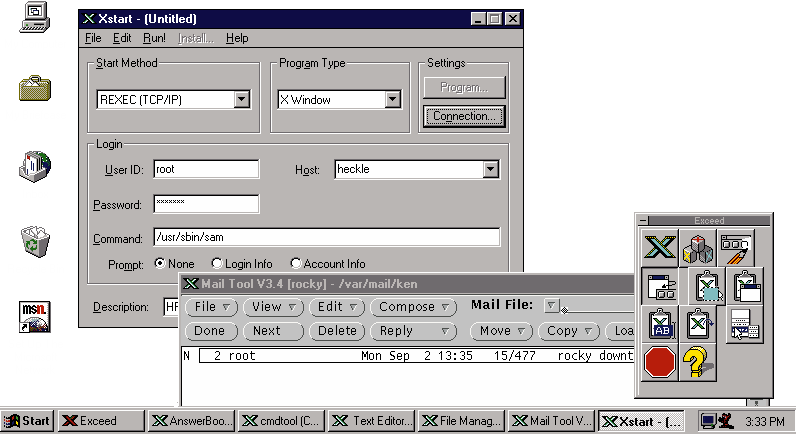Screen dimensions: 796x435
Task: Click the red stop sign icon
Action: coord(659,361)
